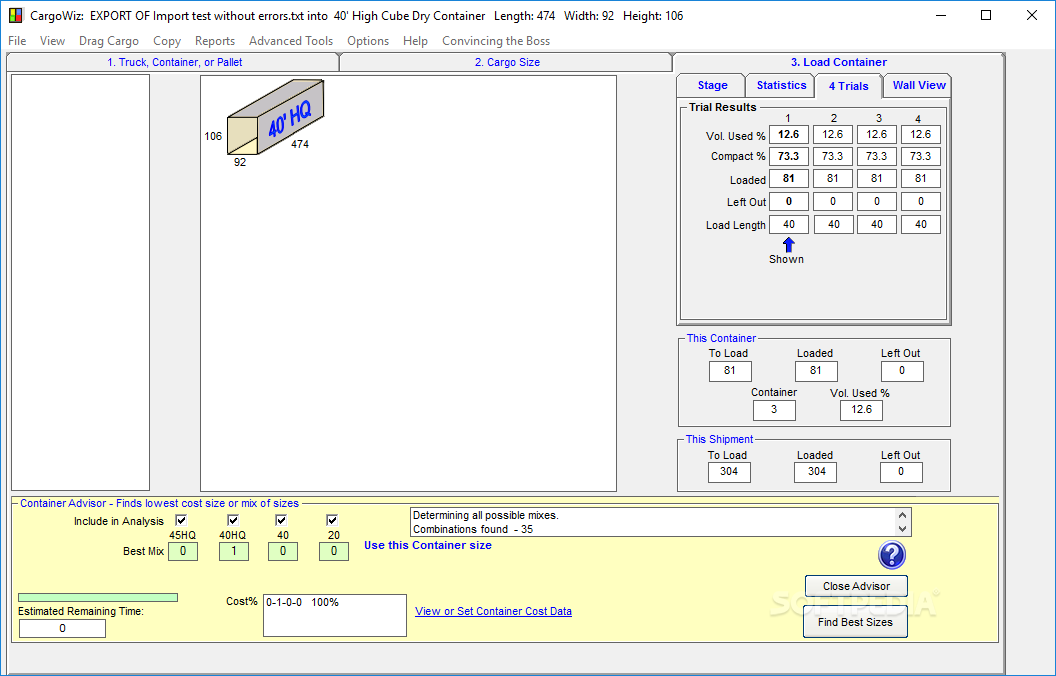Click This Shipment Left Out field

[x=901, y=472]
